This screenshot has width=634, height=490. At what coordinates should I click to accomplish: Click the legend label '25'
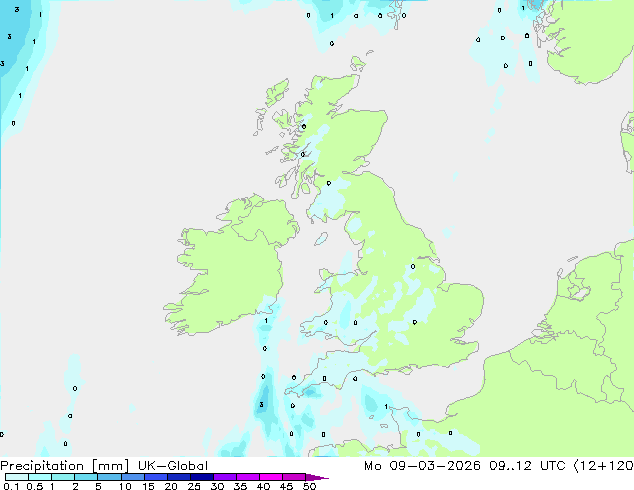194,486
